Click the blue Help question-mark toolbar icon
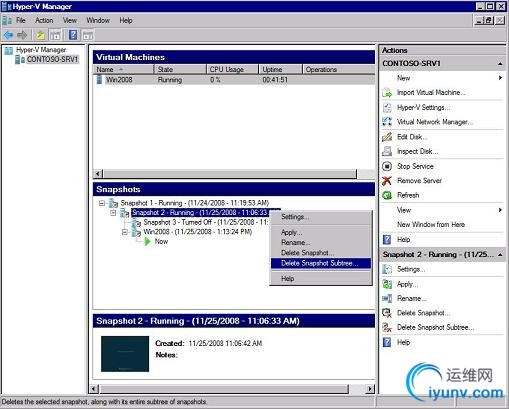Screen dimensions: 509x409 pyautogui.click(x=73, y=35)
